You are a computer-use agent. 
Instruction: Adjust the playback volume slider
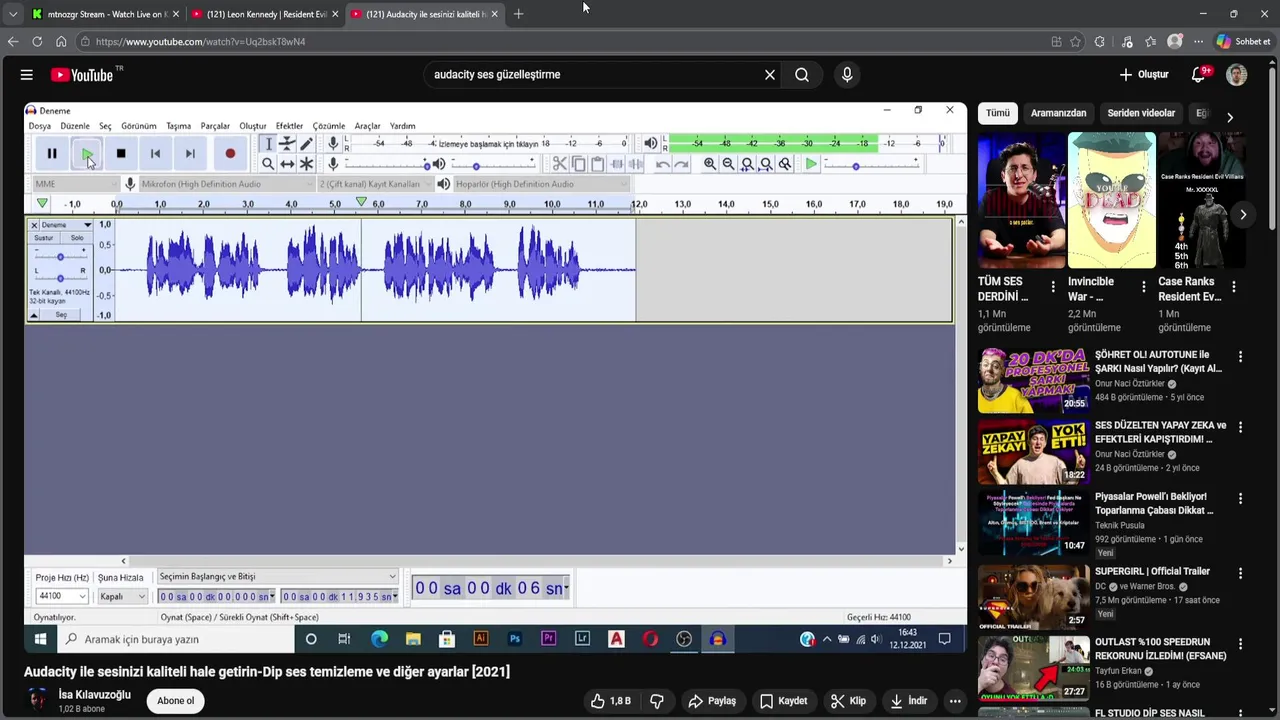[493, 164]
